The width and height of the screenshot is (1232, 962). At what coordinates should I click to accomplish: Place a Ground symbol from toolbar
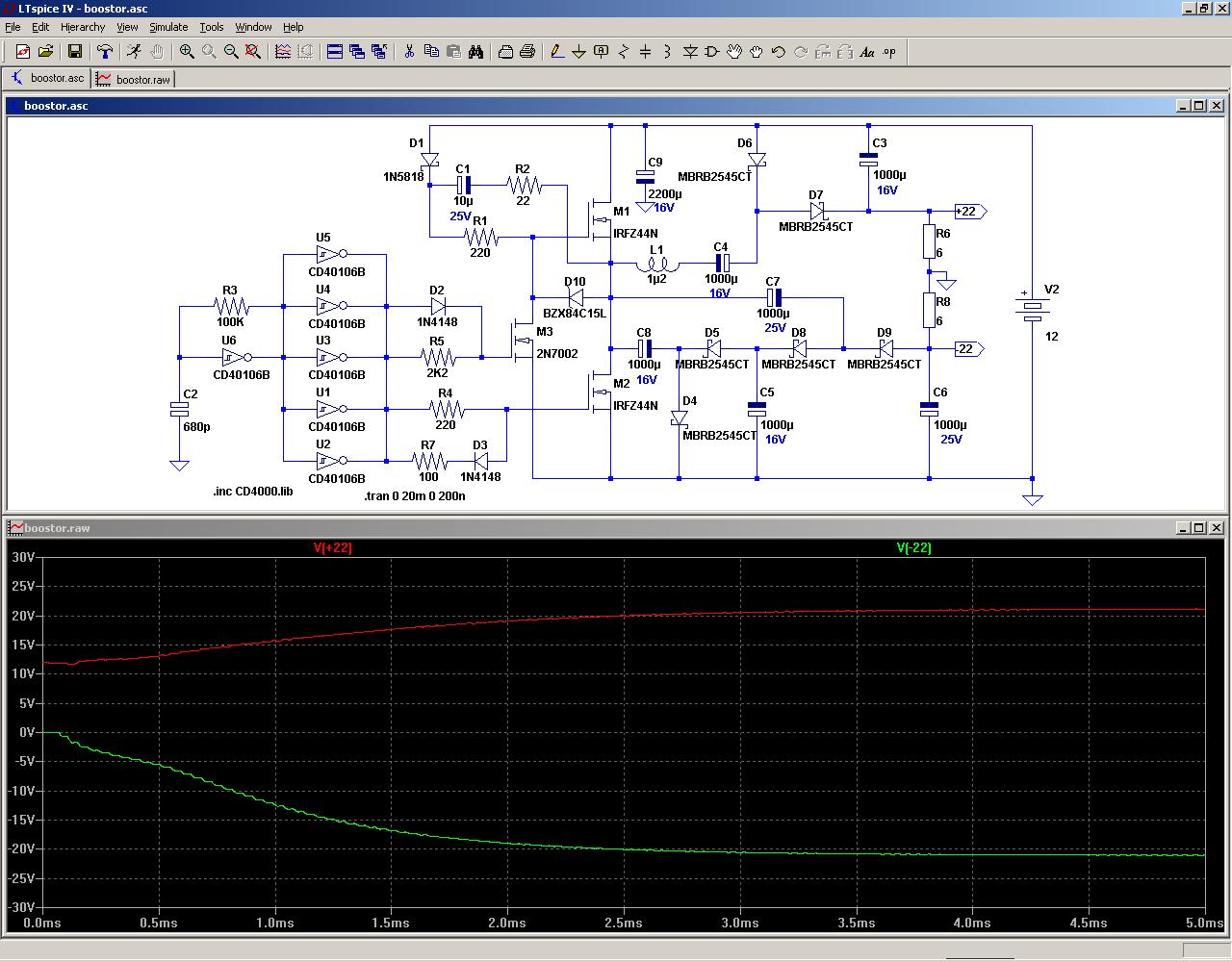578,52
